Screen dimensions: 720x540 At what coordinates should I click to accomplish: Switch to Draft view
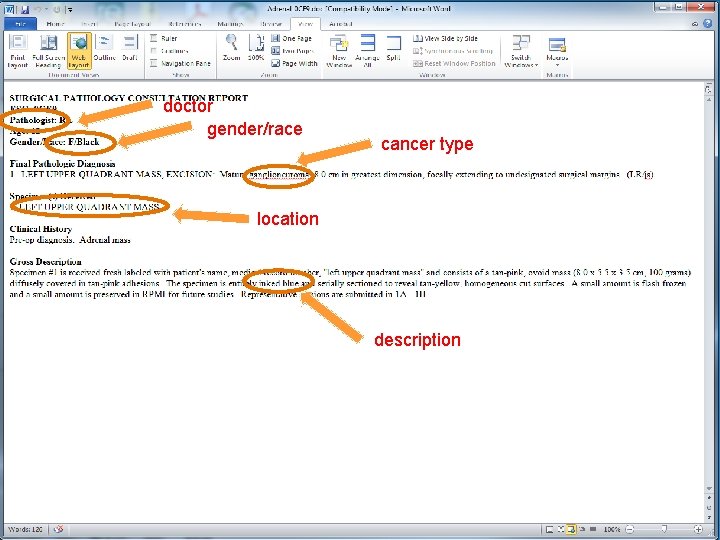129,48
